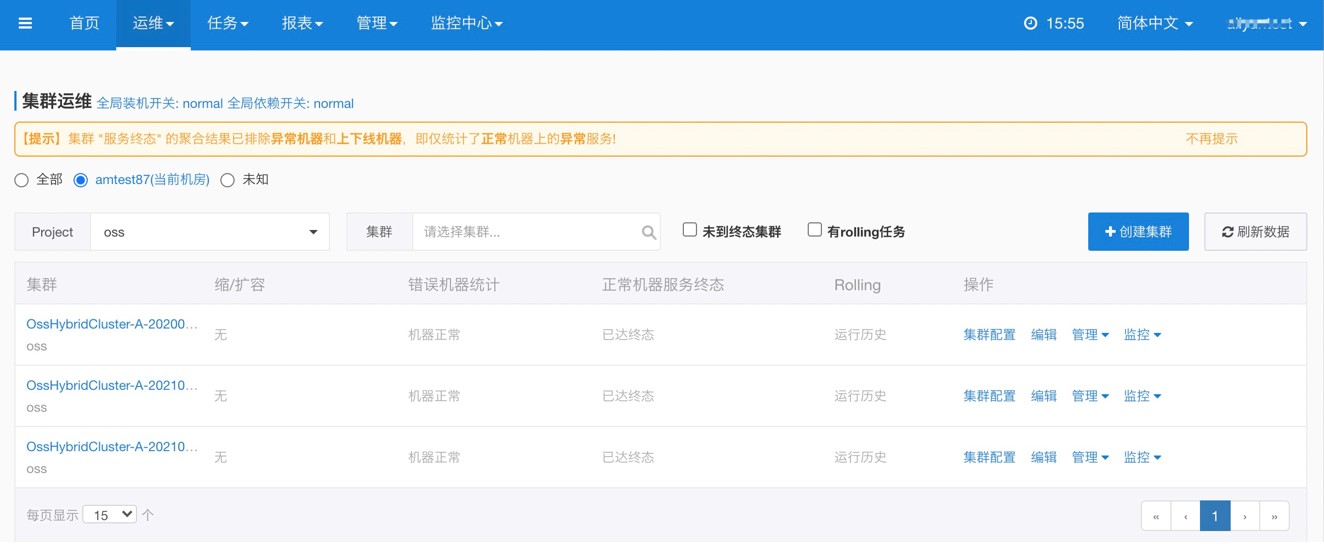Expand 管理 dropdown in third row
The image size is (1324, 544).
coord(1090,457)
